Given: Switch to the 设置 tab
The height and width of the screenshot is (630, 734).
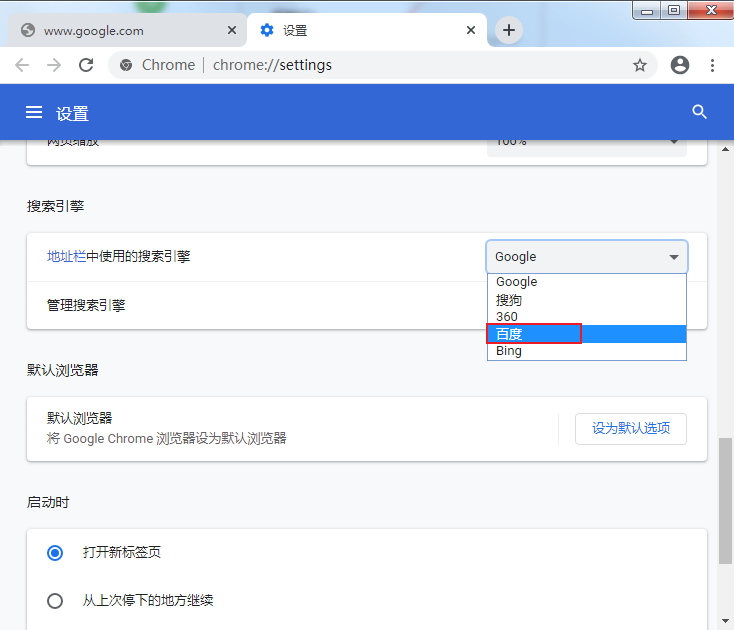Looking at the screenshot, I should (367, 30).
